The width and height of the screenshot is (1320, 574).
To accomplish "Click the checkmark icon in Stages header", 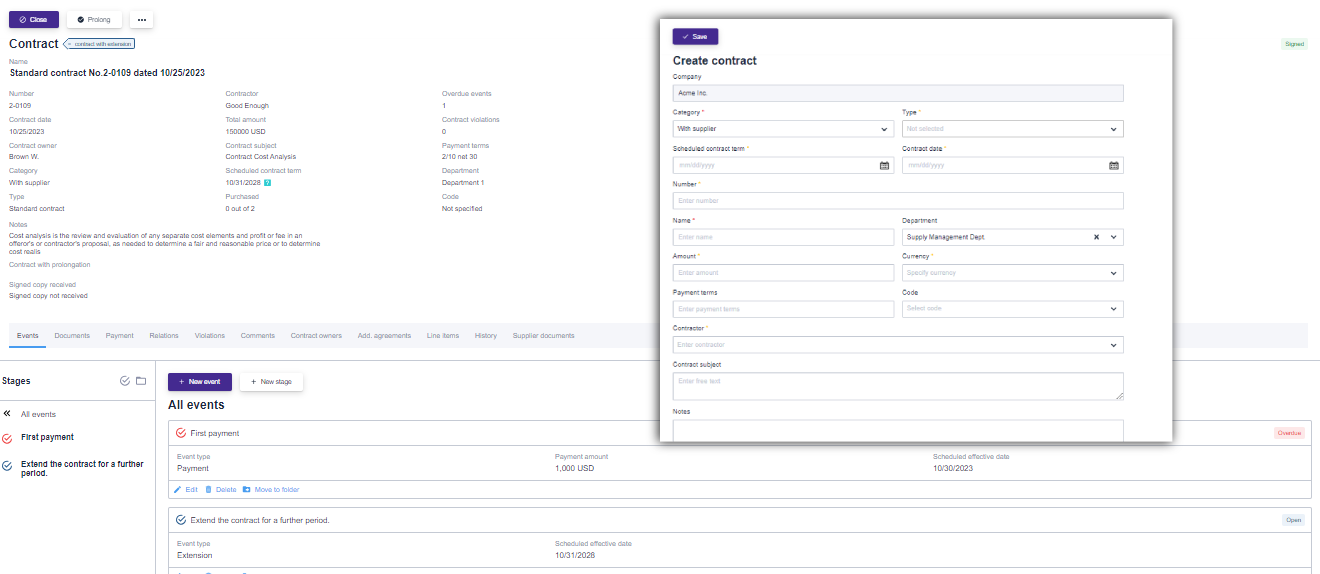I will point(125,381).
